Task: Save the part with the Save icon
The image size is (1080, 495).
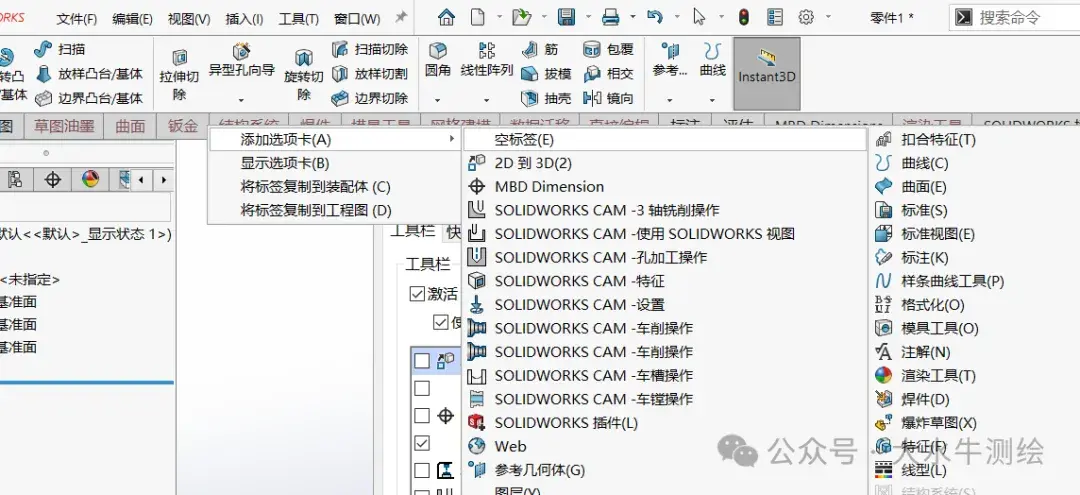Action: point(566,17)
